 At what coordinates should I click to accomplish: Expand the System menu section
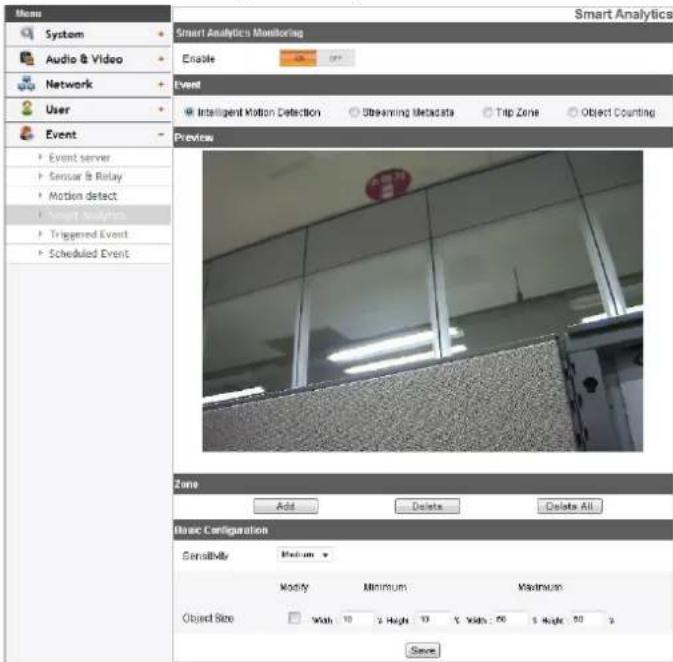click(x=161, y=34)
